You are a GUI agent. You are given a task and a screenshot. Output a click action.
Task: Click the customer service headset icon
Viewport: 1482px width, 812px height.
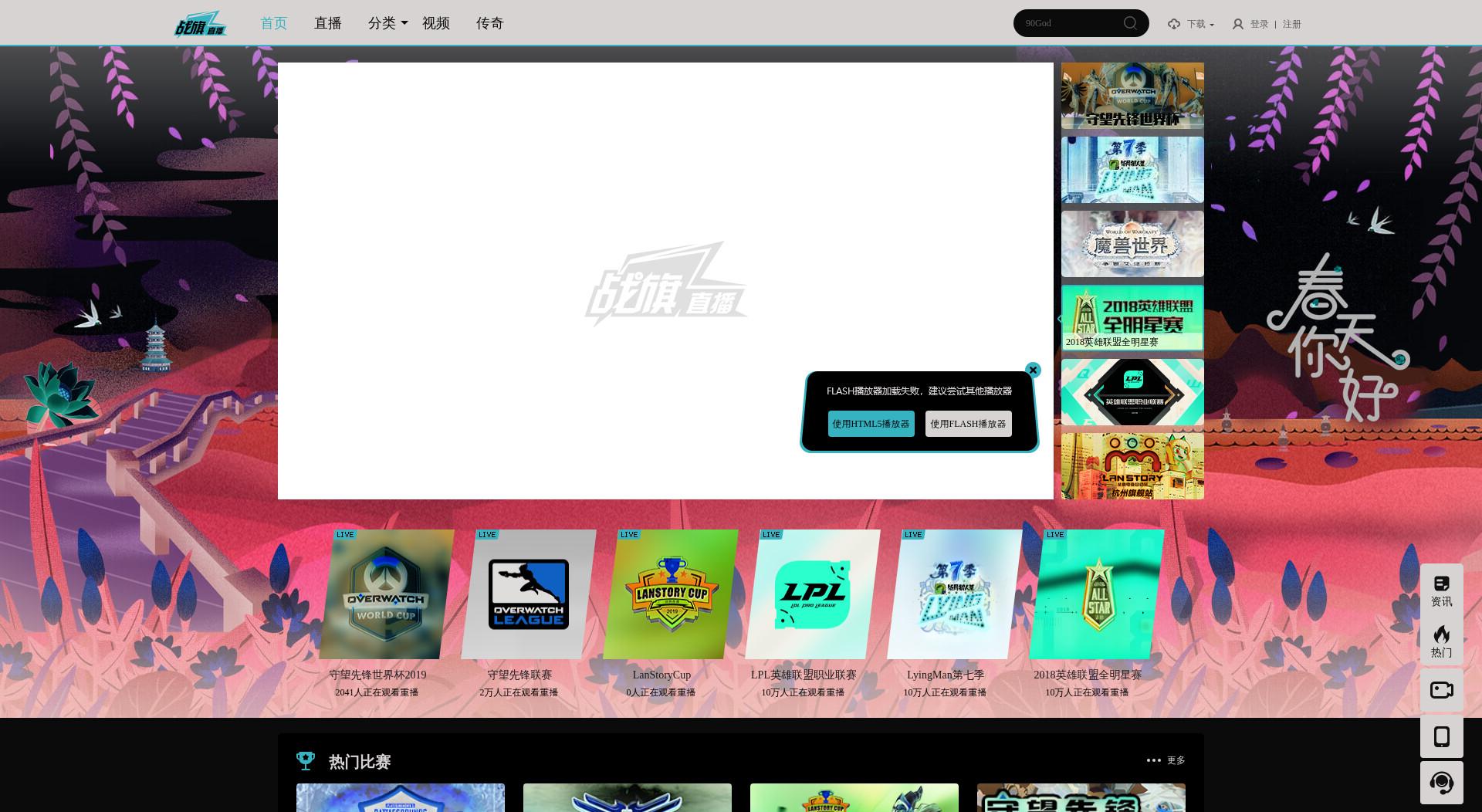[x=1441, y=783]
